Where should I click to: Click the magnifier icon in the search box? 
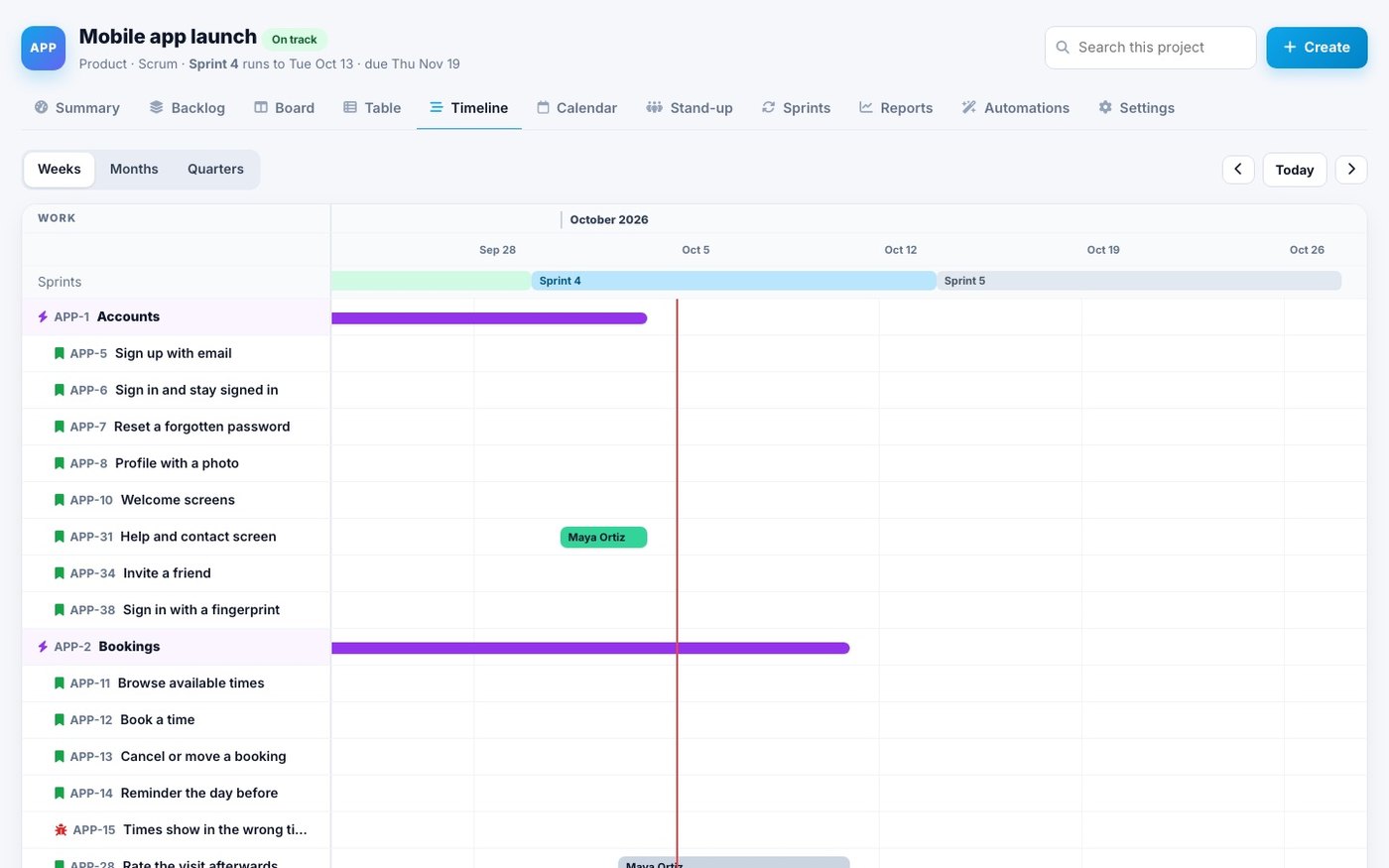click(x=1063, y=48)
